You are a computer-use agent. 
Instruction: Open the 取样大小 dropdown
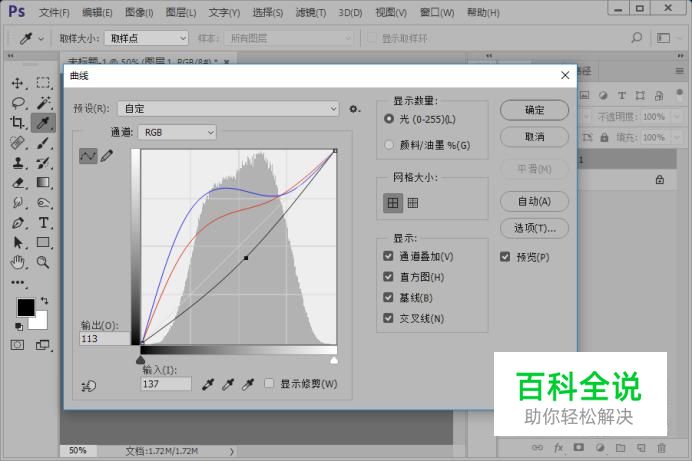point(147,38)
